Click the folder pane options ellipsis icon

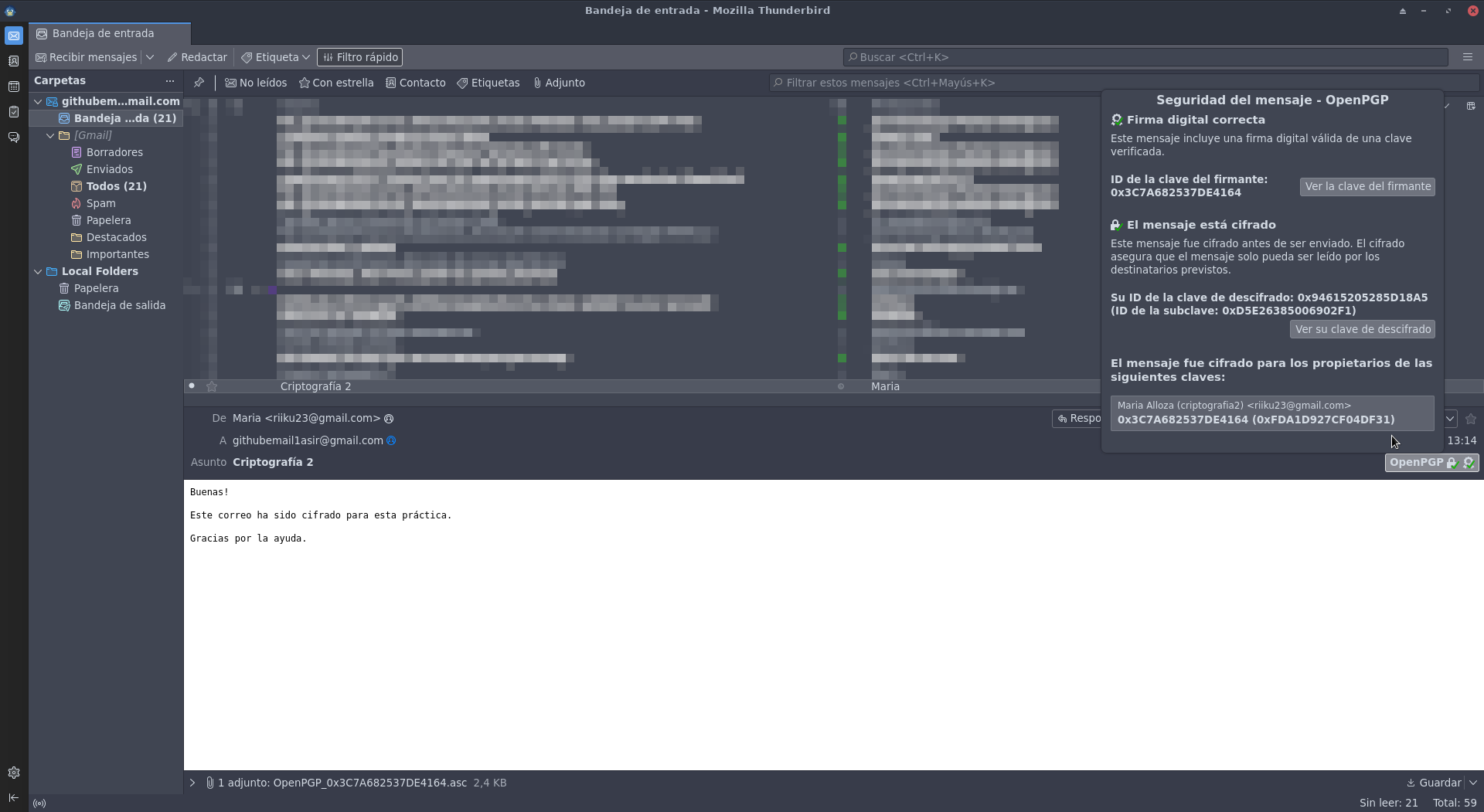click(169, 81)
